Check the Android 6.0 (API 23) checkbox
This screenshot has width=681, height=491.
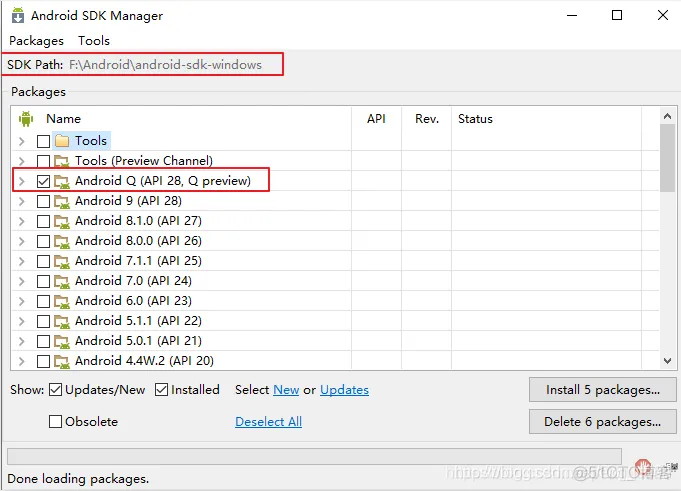pos(43,301)
